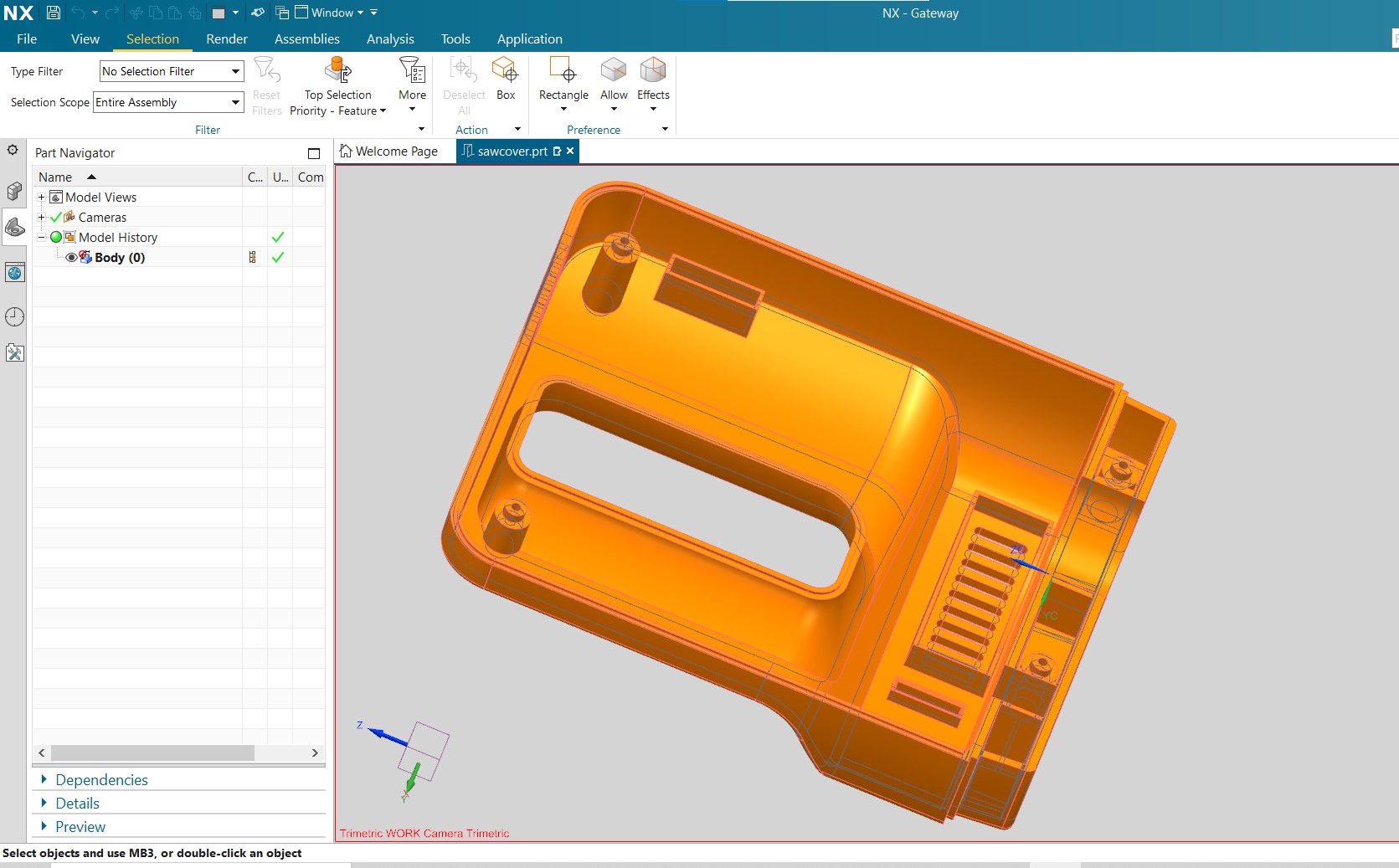Screen dimensions: 1399x868
Task: Expand the Filter group options arrow
Action: point(421,129)
